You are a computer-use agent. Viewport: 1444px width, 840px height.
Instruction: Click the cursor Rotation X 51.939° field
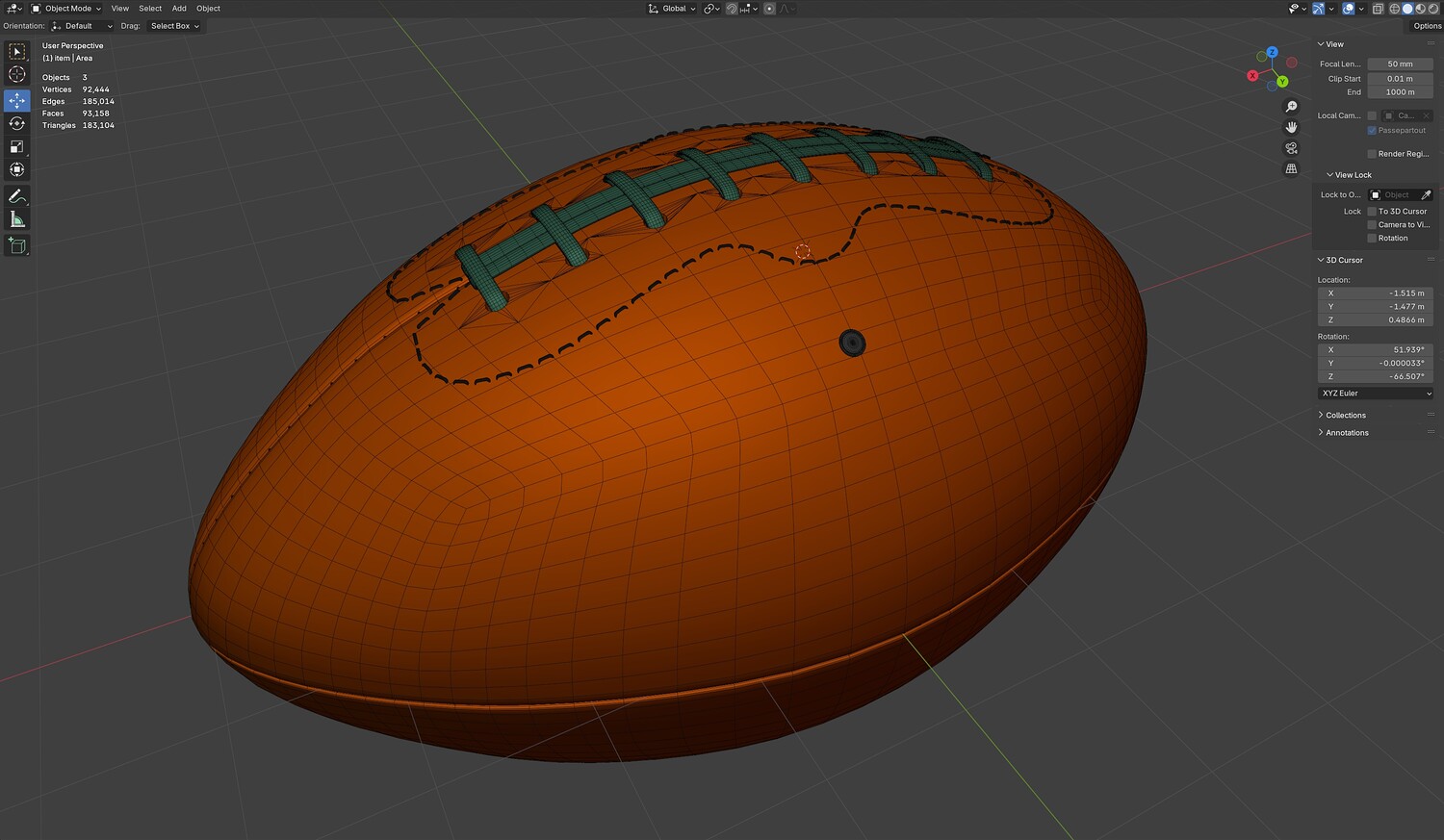(1376, 350)
